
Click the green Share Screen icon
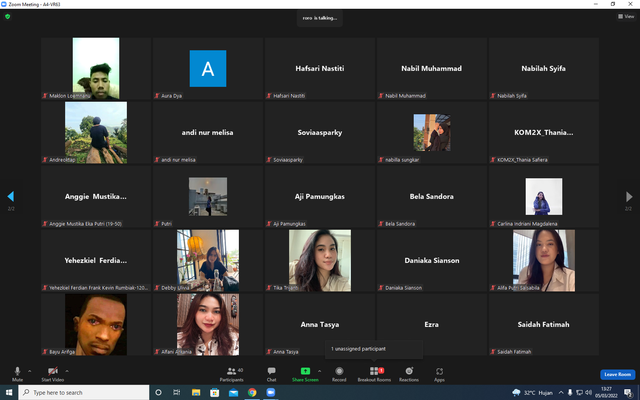pyautogui.click(x=305, y=371)
